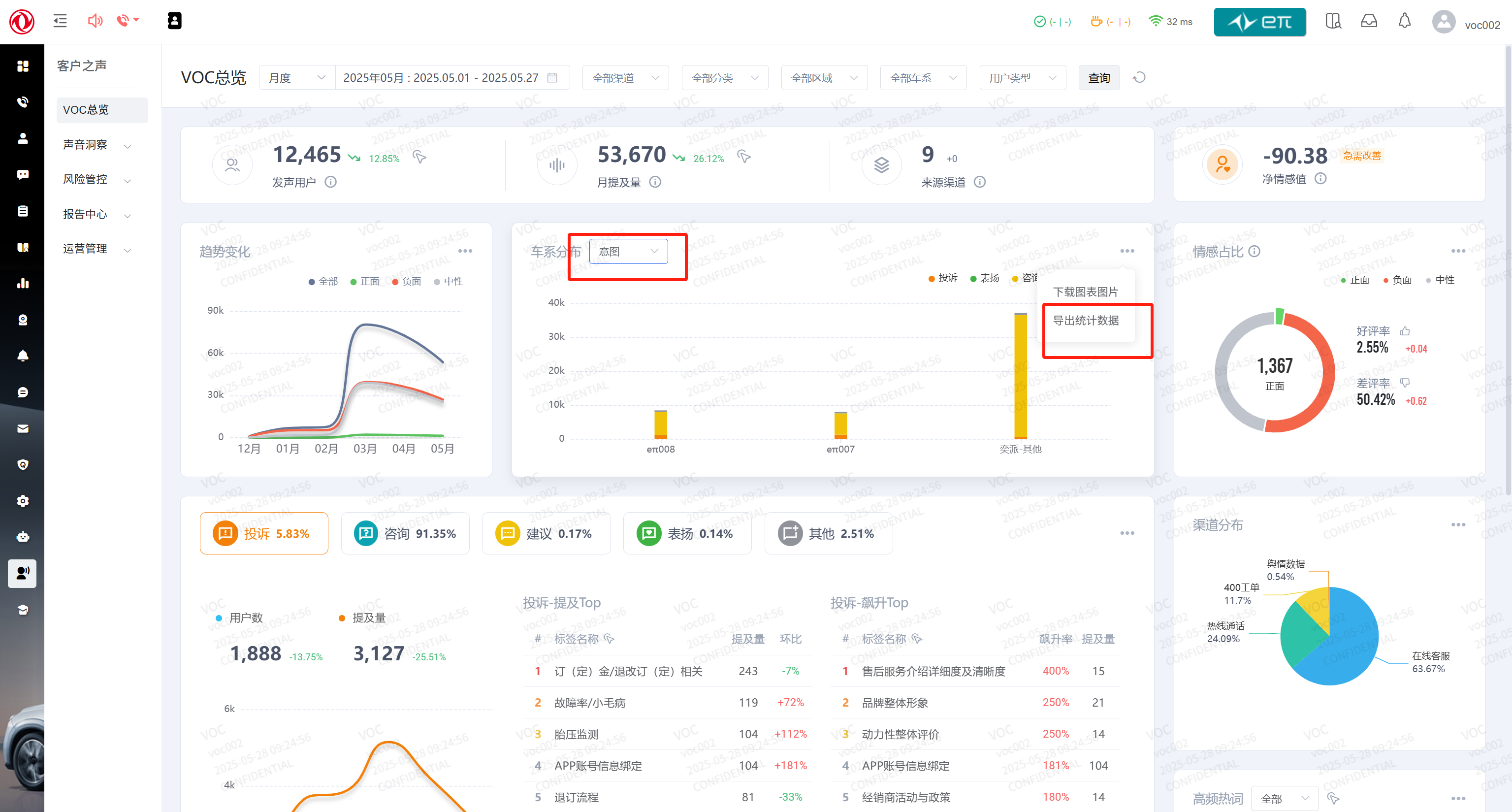
Task: Toggle 表扬 series in 车系分布 legend
Action: click(x=984, y=278)
